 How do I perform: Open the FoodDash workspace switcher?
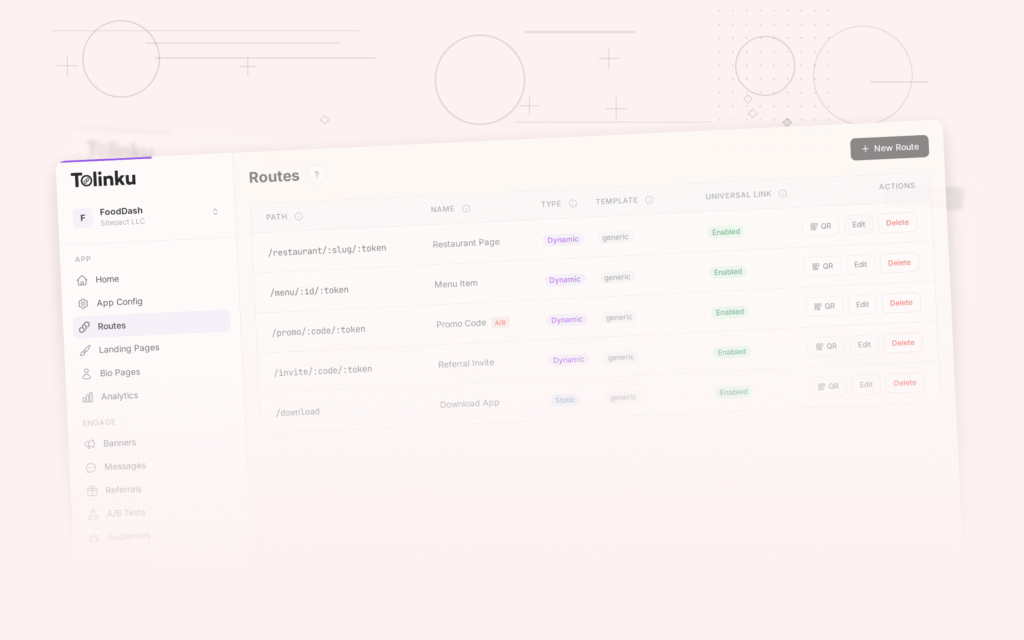[147, 216]
